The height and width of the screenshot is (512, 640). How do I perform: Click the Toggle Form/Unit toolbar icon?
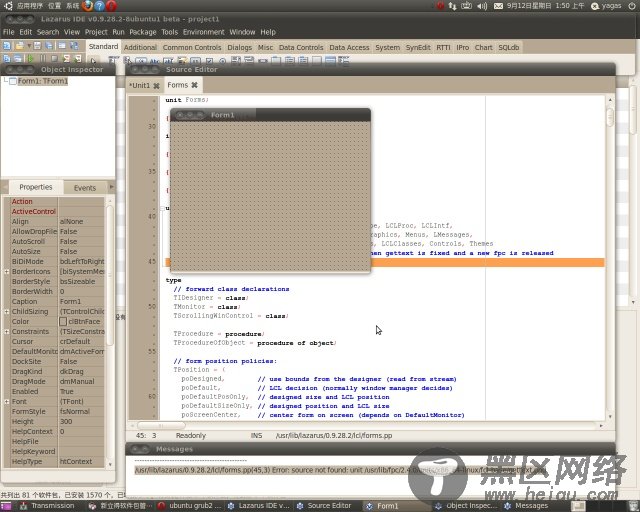coord(74,46)
